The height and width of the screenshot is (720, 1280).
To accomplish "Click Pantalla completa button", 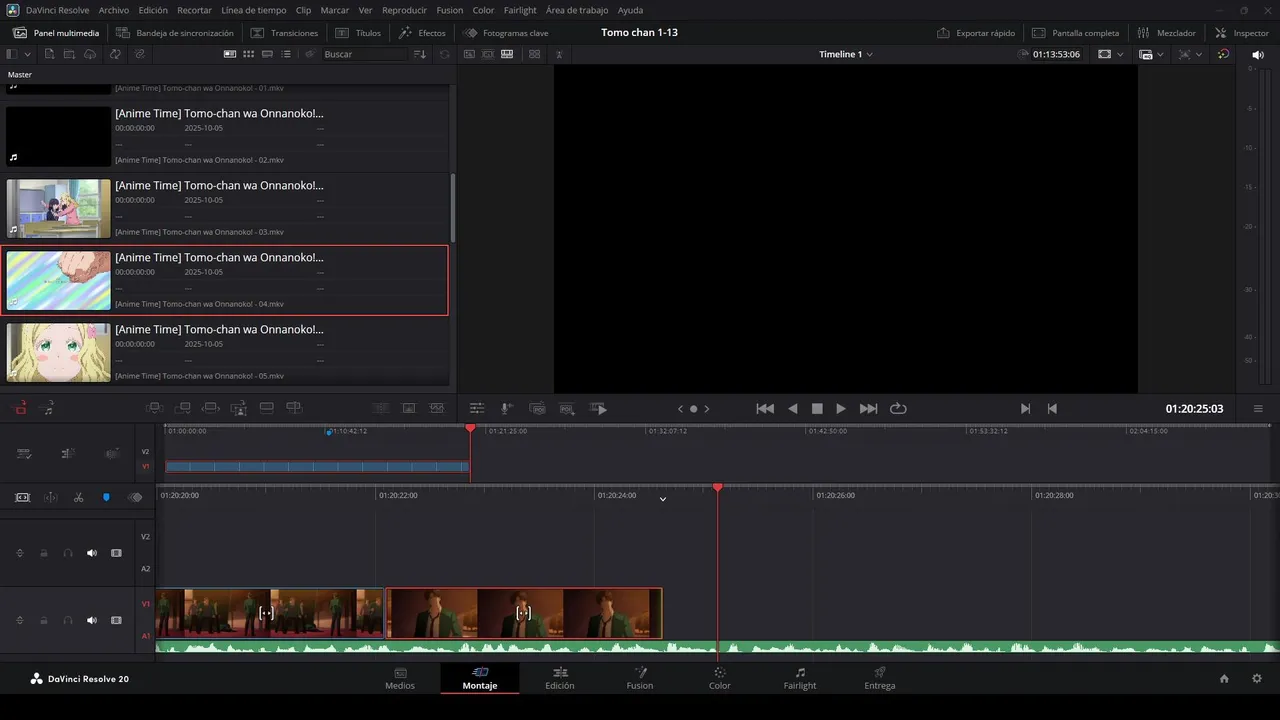I will [x=1075, y=33].
